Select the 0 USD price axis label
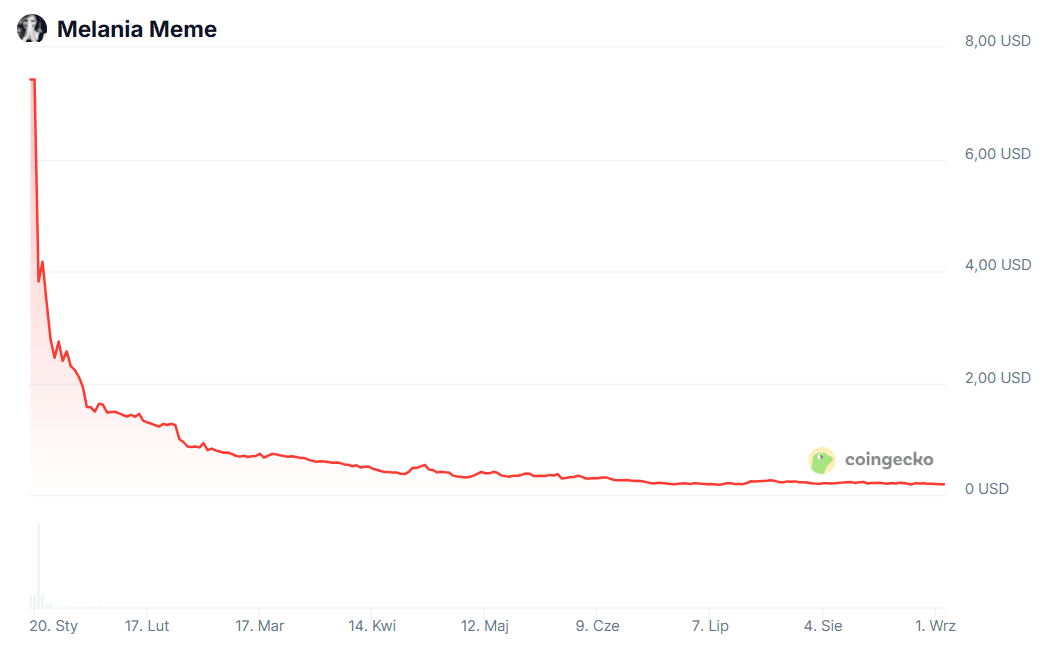 pos(987,489)
